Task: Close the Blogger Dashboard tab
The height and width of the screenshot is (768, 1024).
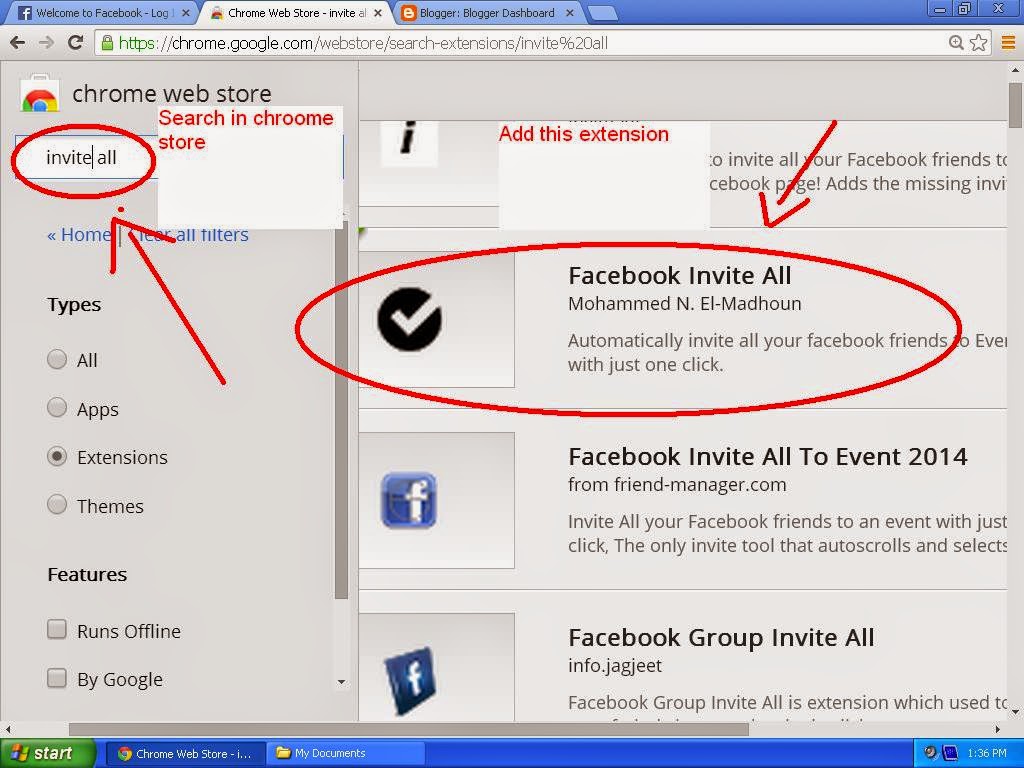Action: click(569, 12)
